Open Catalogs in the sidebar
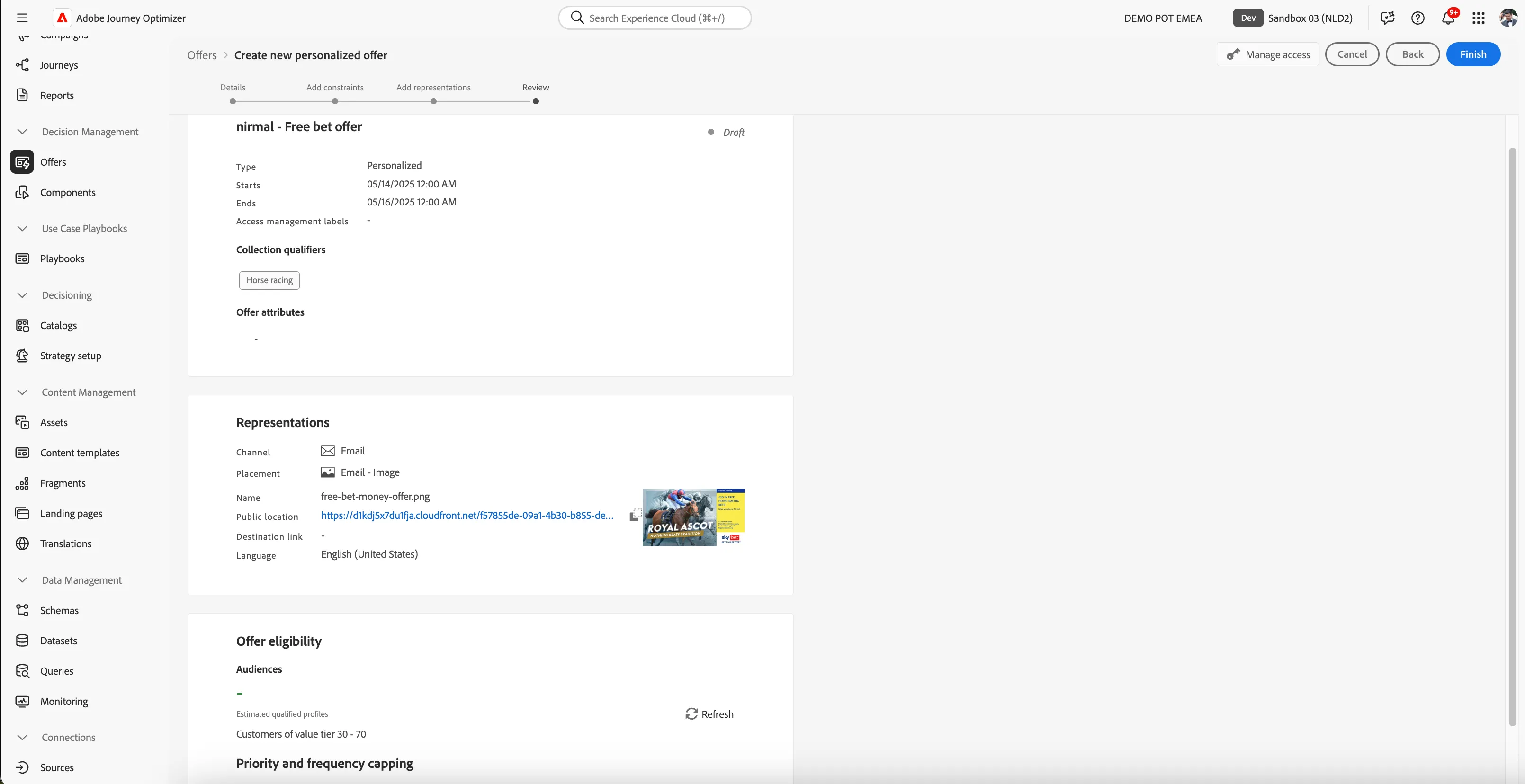The height and width of the screenshot is (784, 1525). click(x=58, y=325)
